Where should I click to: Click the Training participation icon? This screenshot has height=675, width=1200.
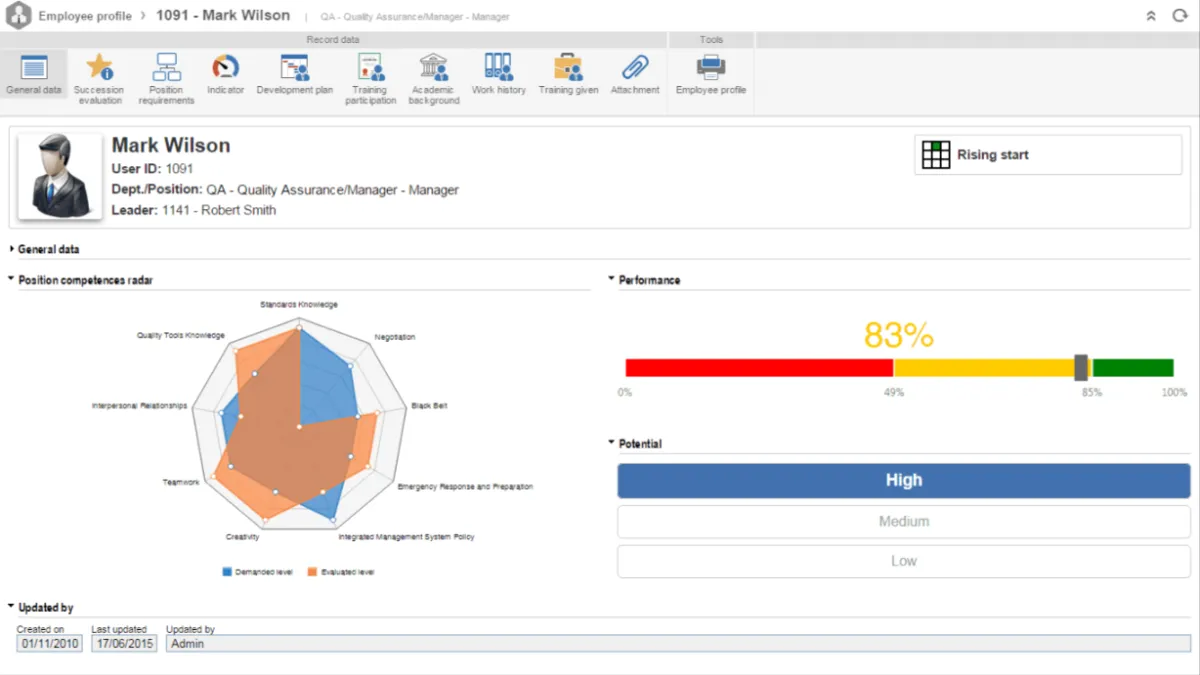pos(370,68)
